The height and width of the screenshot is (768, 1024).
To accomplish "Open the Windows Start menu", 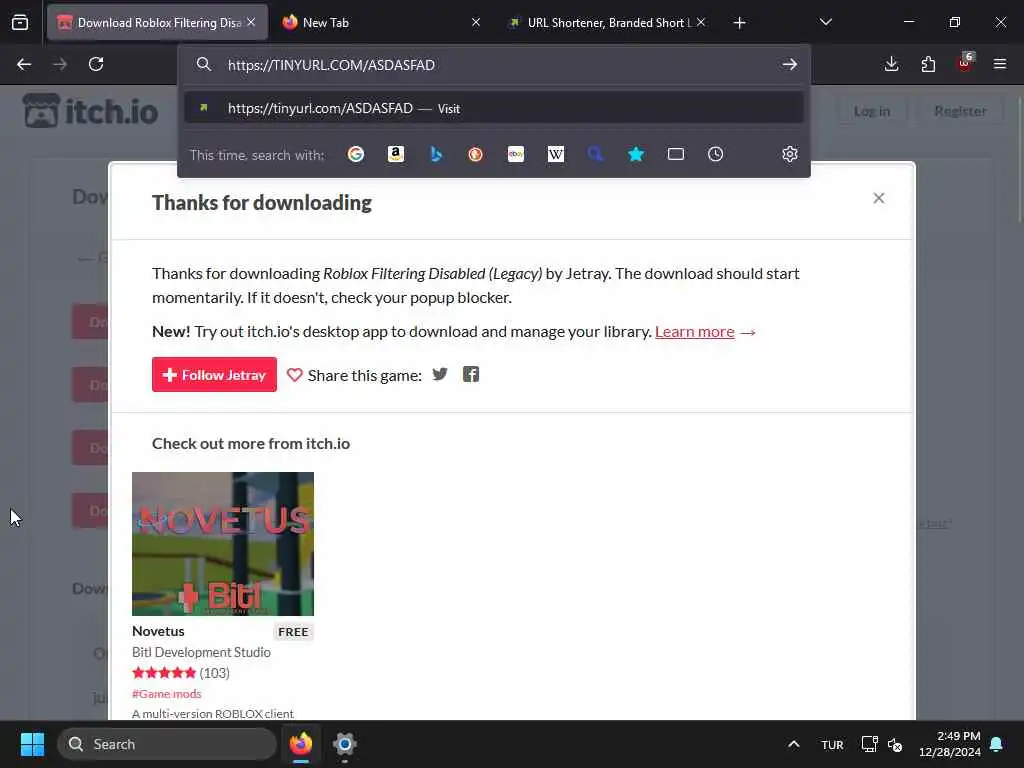I will 32,744.
